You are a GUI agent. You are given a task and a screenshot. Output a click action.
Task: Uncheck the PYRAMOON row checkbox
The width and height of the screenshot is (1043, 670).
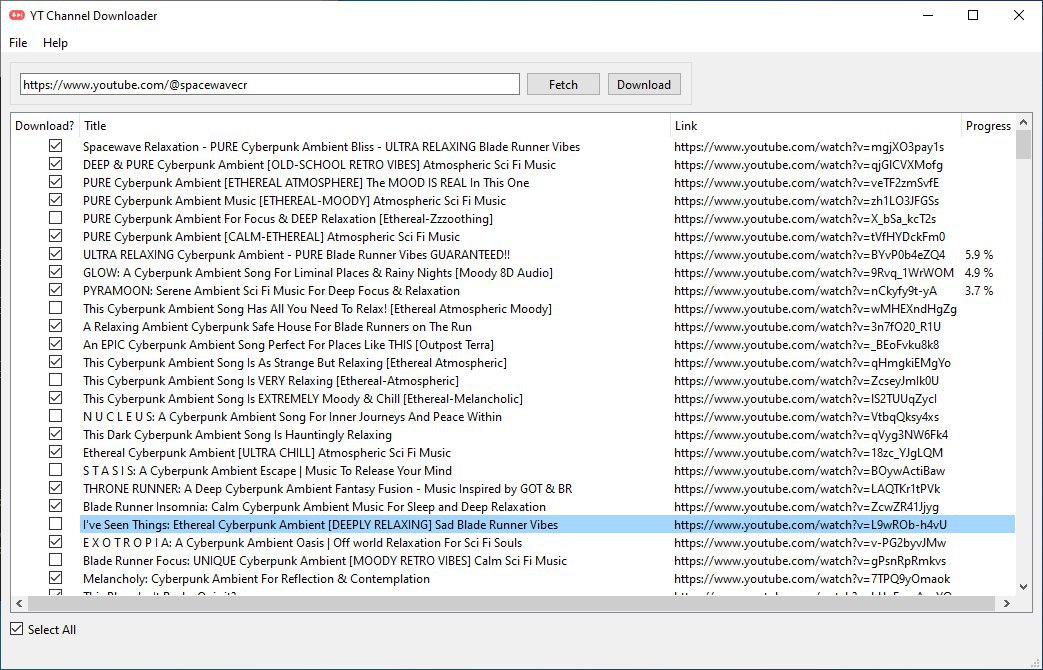coord(55,289)
